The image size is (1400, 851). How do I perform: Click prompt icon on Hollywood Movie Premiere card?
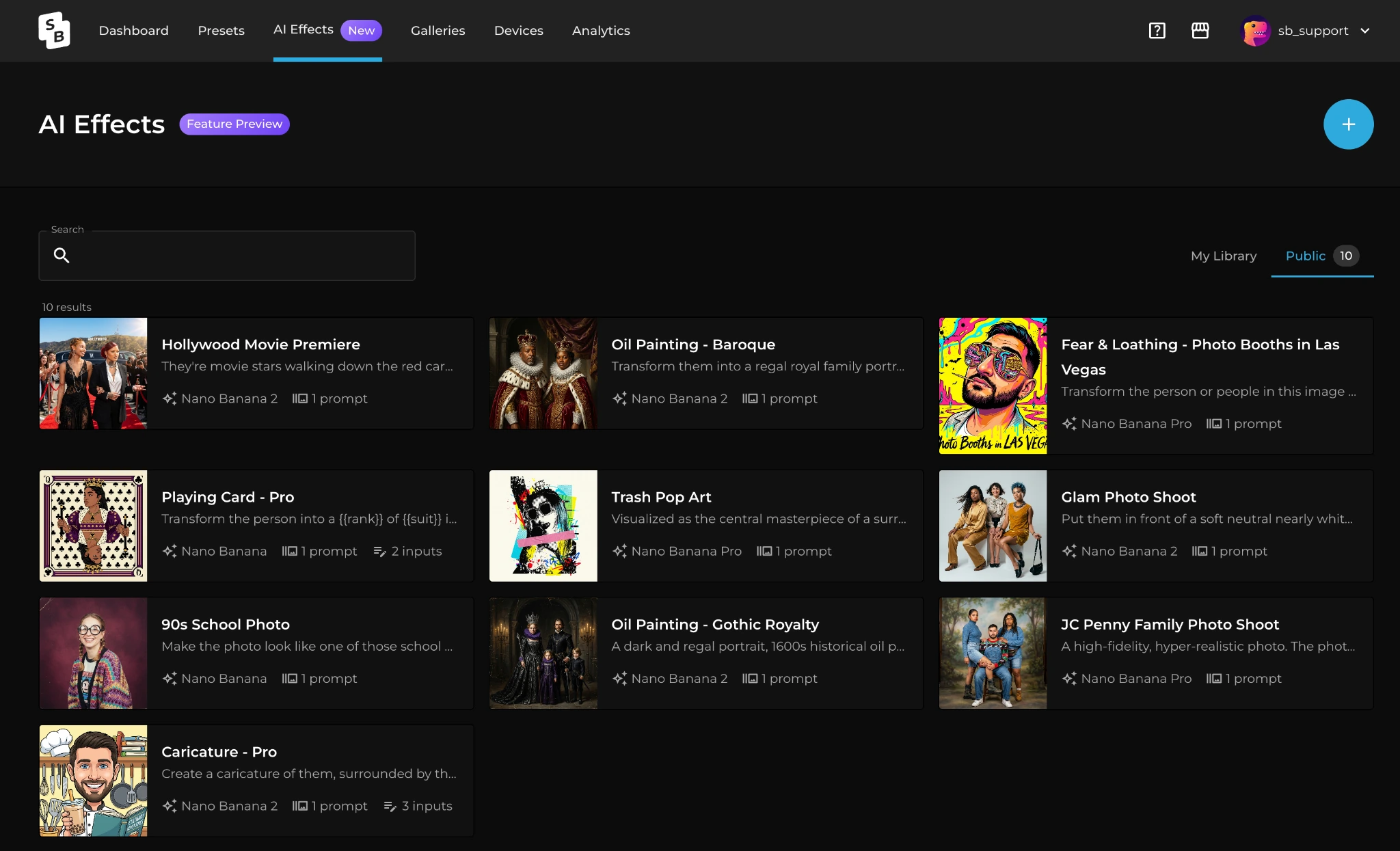click(299, 399)
